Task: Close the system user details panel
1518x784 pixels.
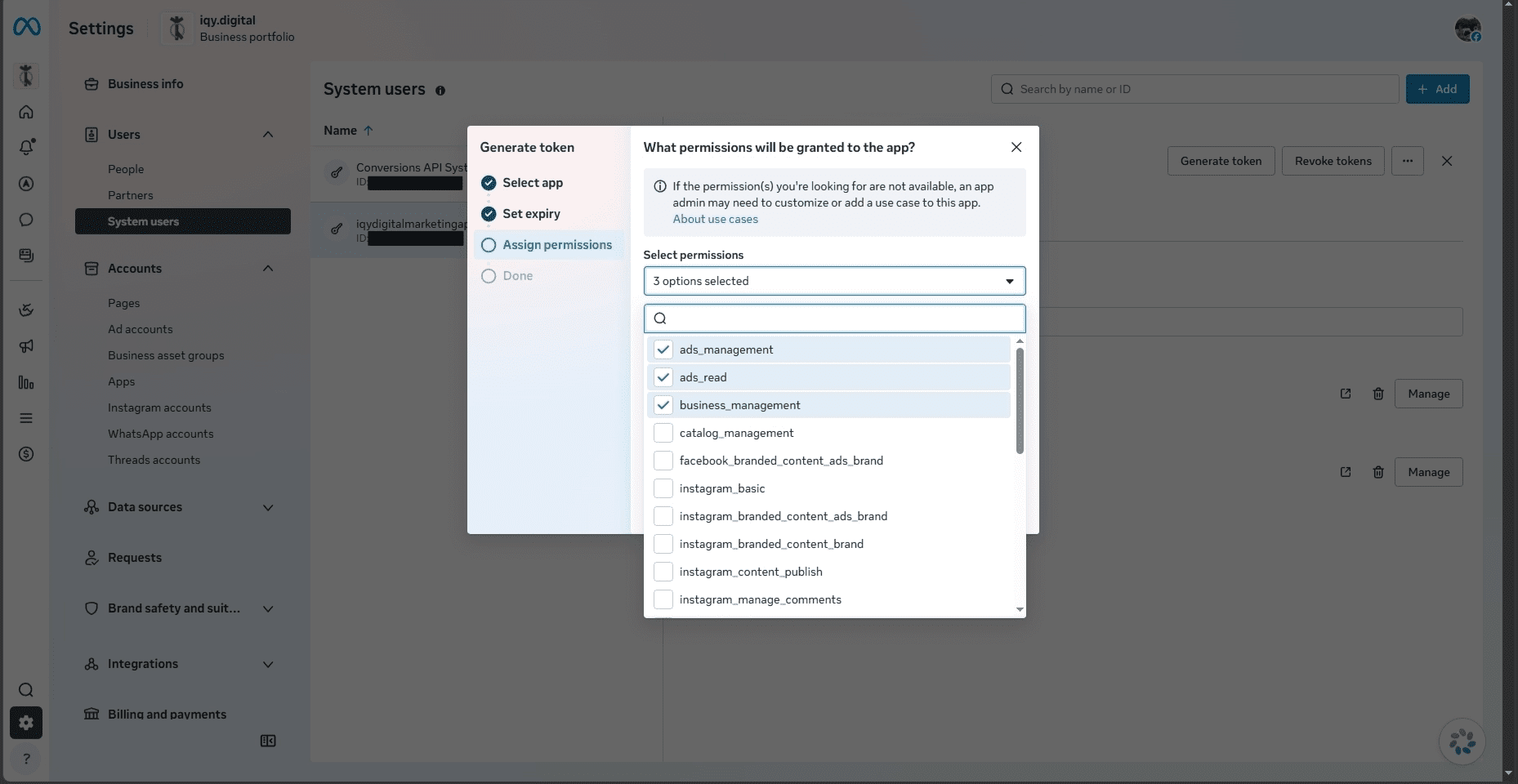Action: [x=1447, y=161]
